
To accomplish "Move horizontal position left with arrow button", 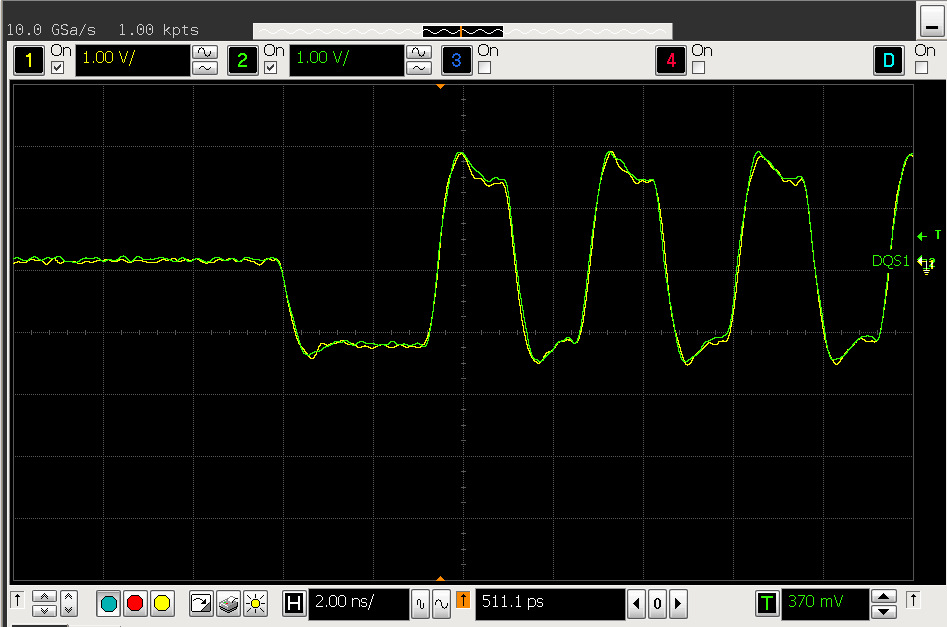I will (636, 604).
